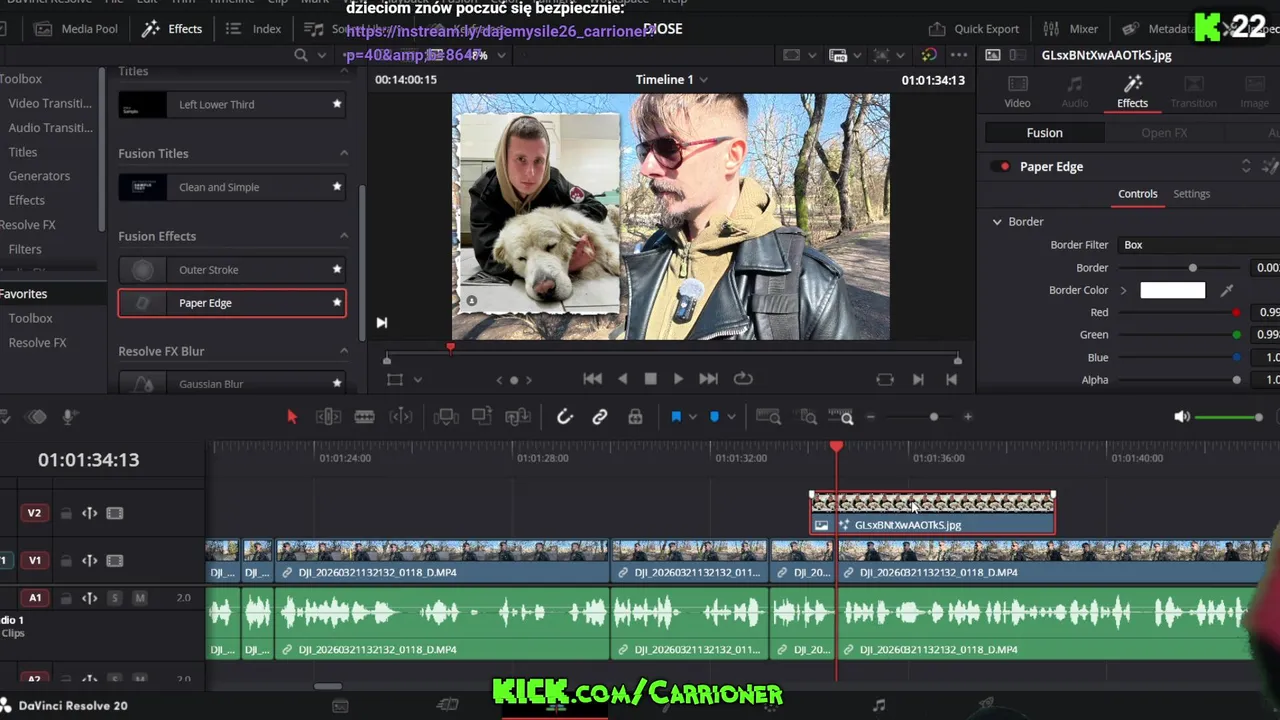Toggle auto track selector on V1
Screen dimensions: 1280x720
tap(89, 561)
